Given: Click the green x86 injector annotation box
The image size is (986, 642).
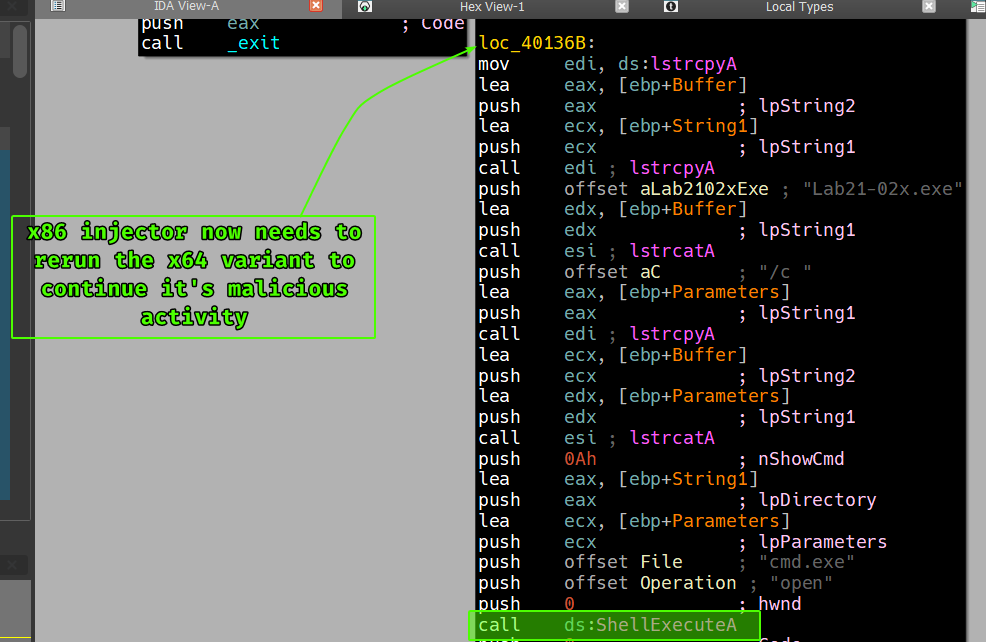Looking at the screenshot, I should pos(193,275).
